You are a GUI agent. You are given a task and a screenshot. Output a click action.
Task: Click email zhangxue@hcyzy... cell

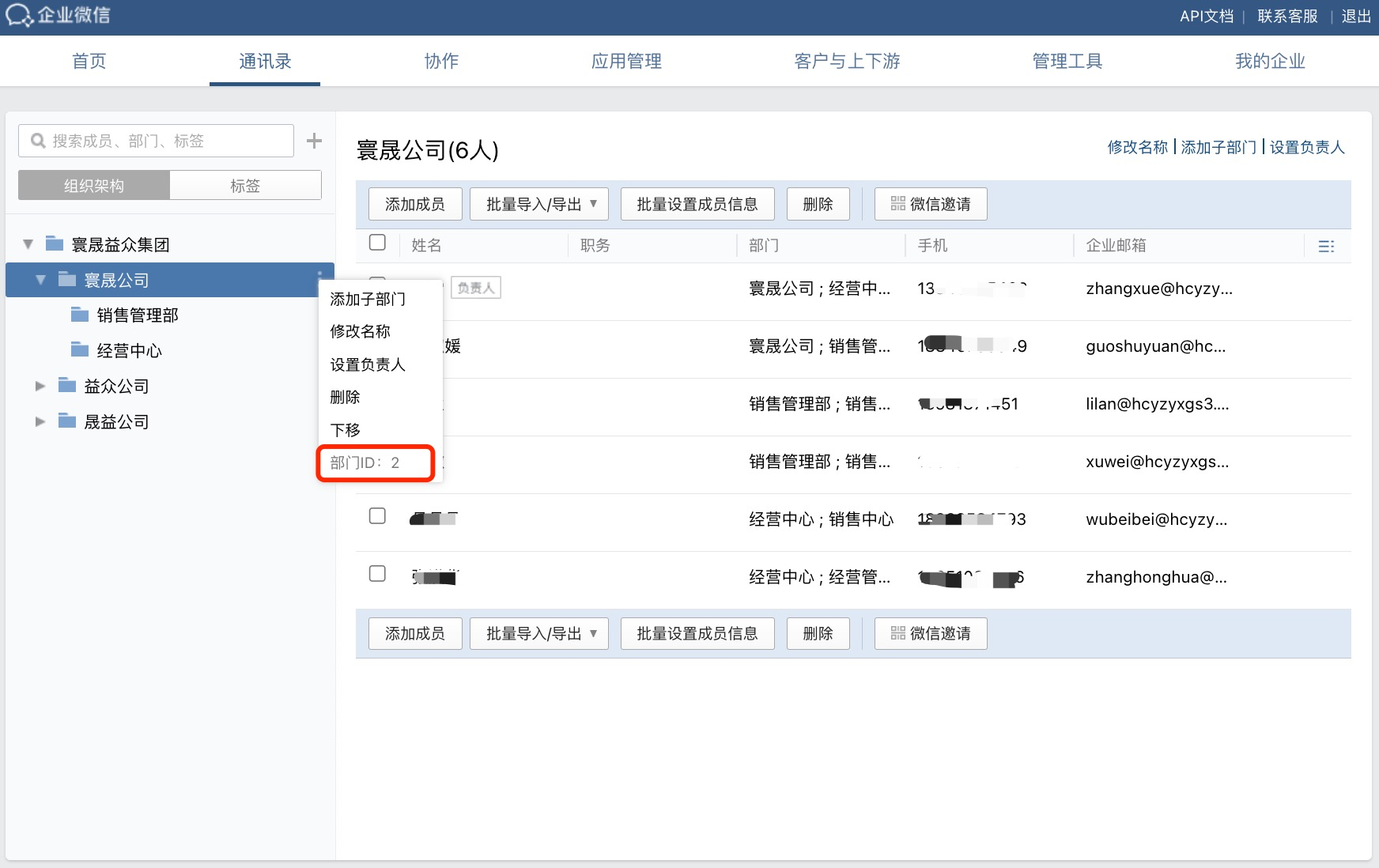coord(1159,289)
